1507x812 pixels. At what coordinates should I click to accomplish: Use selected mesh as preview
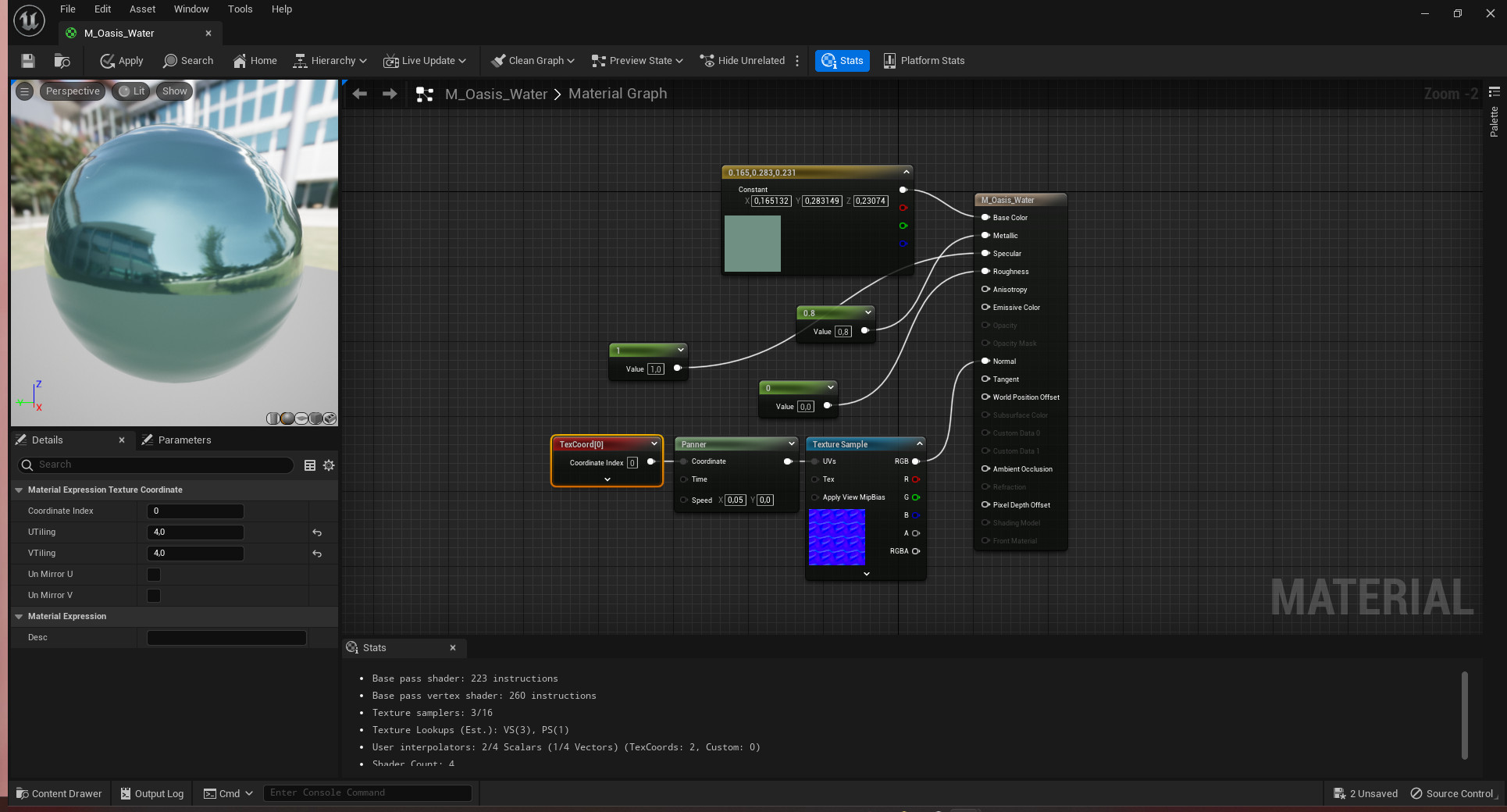[x=330, y=418]
